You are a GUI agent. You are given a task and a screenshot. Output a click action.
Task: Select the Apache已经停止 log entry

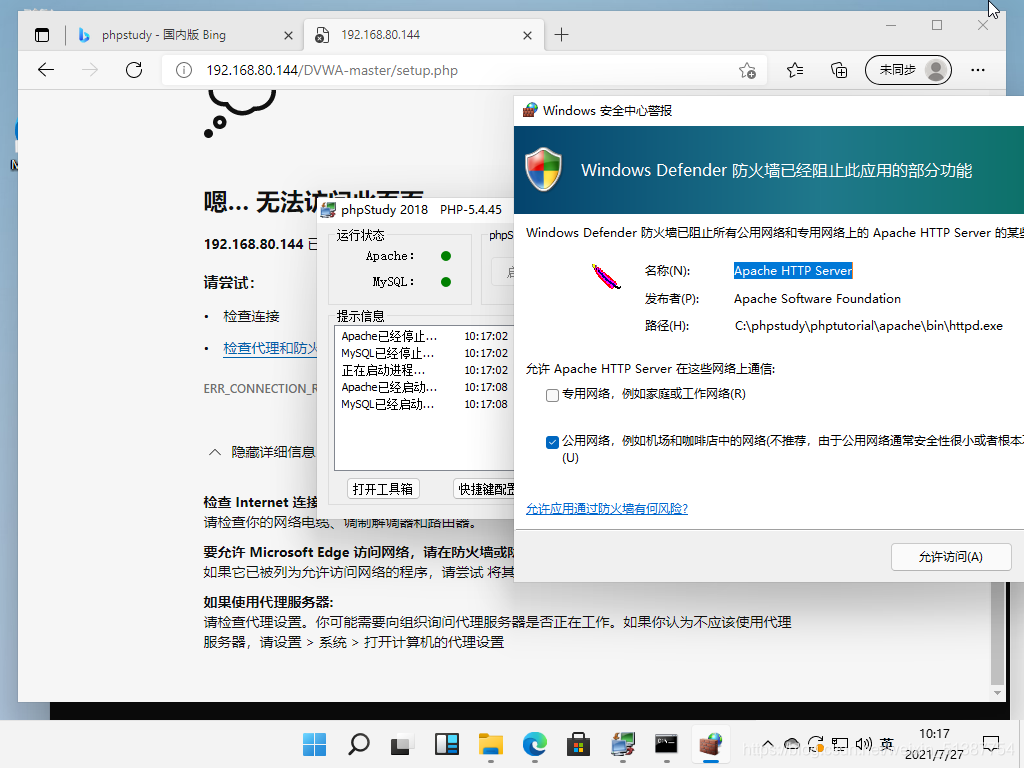424,336
